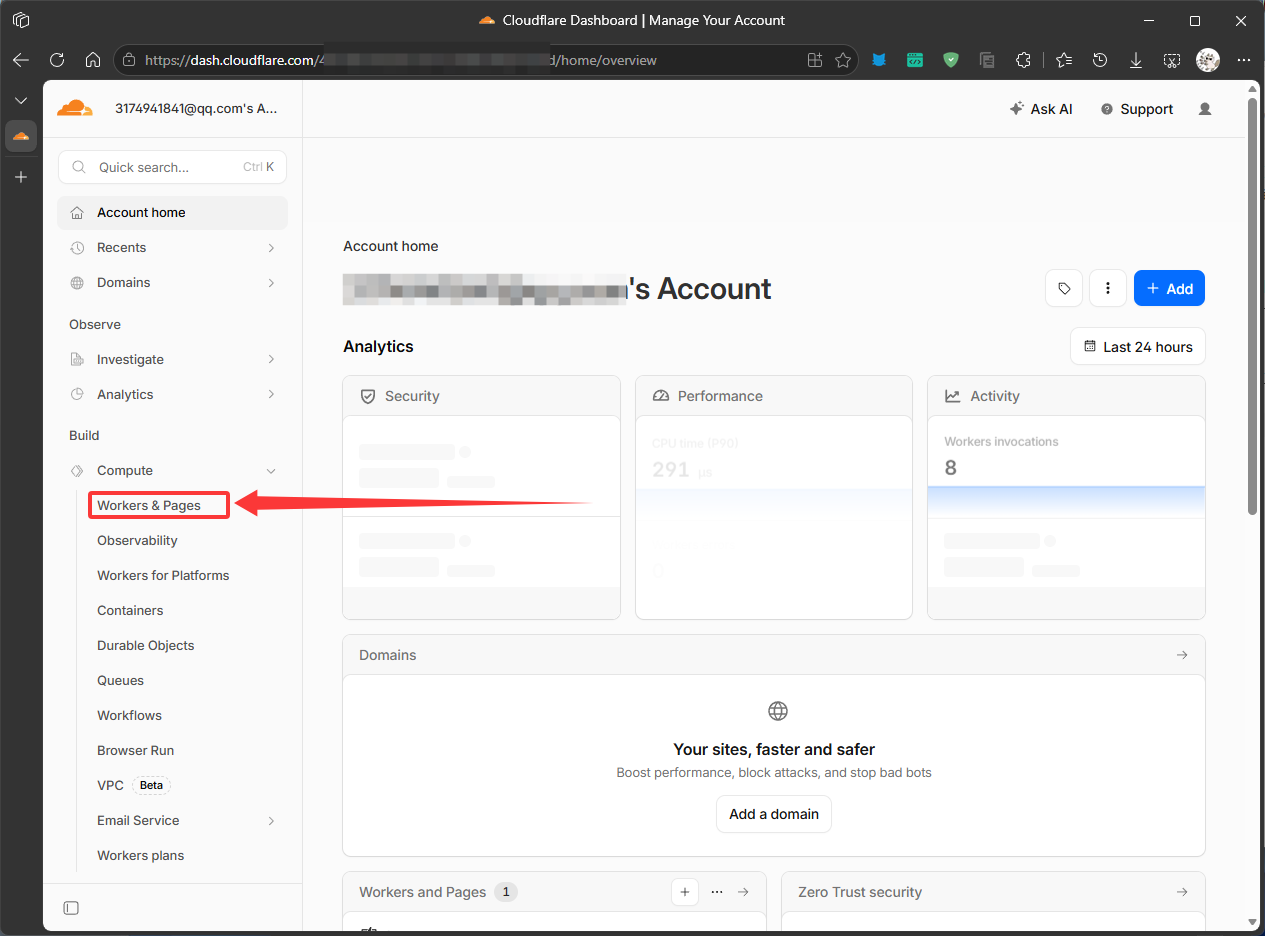The image size is (1265, 936).
Task: Open the Last 24 hours dropdown
Action: 1138,347
